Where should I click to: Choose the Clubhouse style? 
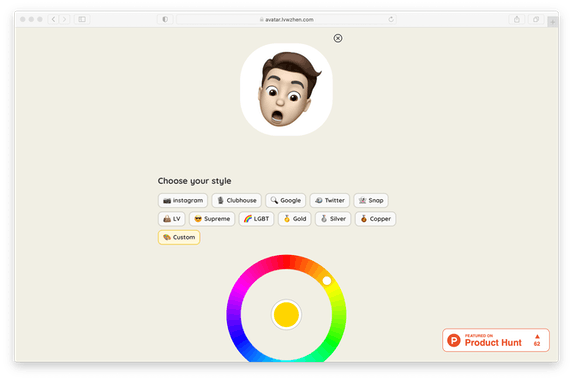(236, 200)
